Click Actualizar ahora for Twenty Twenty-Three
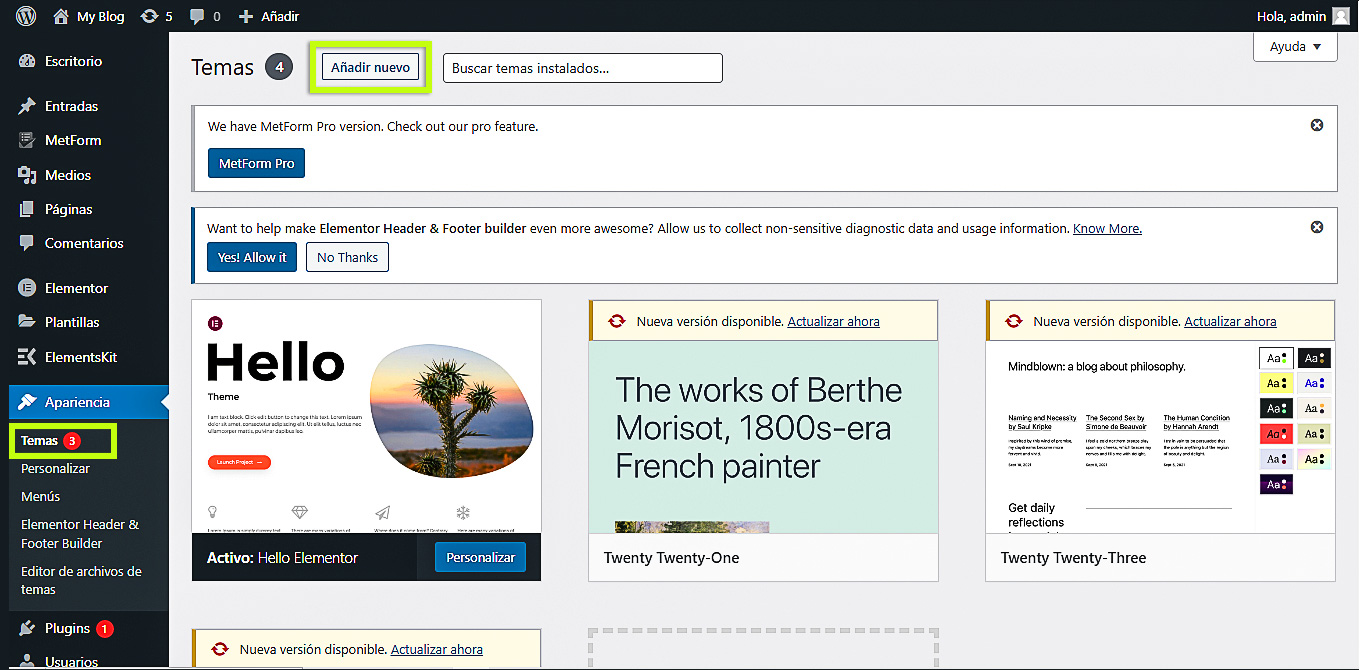Image resolution: width=1360 pixels, height=670 pixels. pos(1230,321)
